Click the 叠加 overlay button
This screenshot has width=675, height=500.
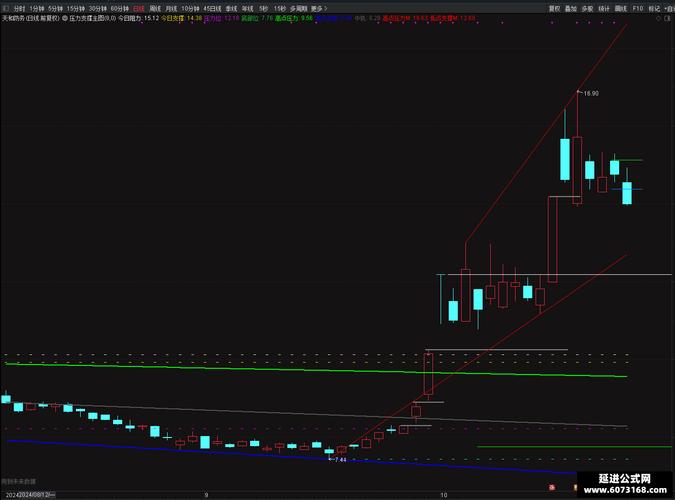tap(570, 7)
